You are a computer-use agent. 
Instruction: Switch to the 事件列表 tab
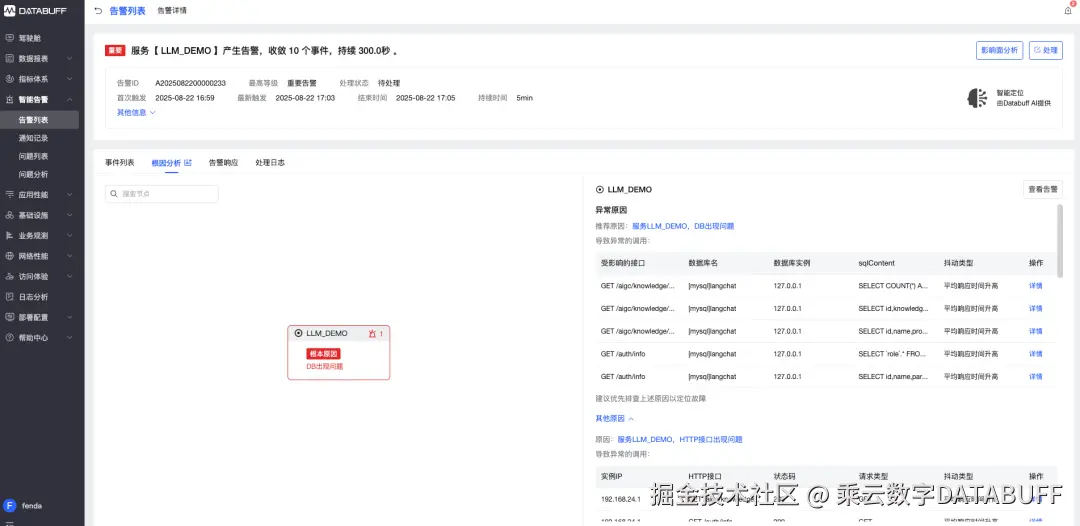pos(120,163)
